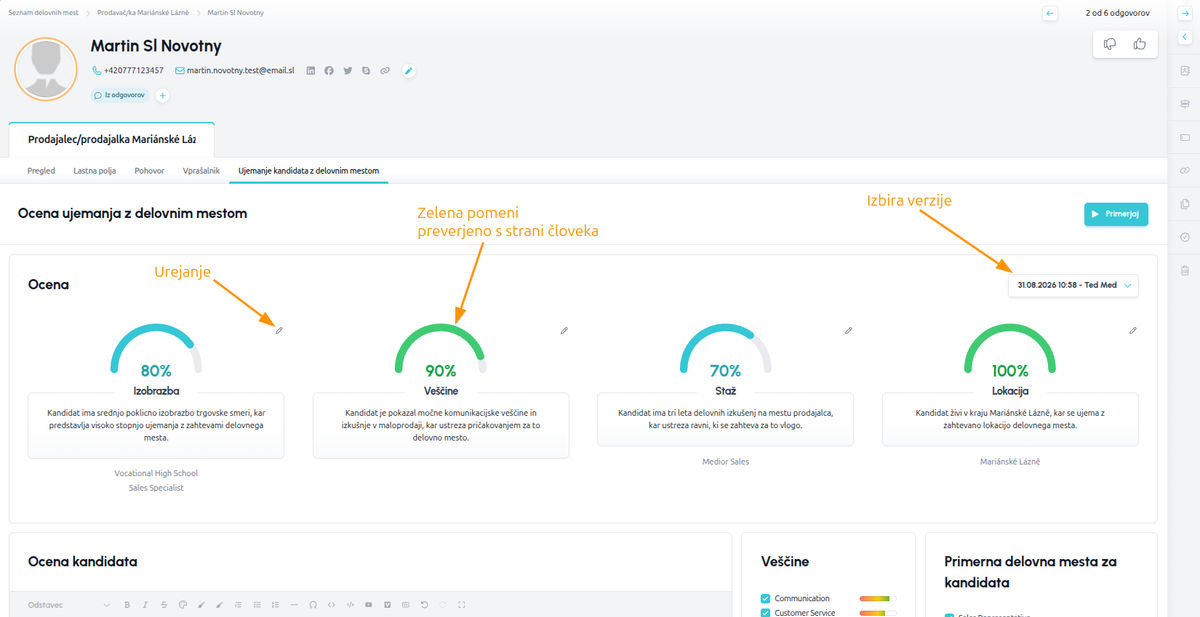
Task: Apply strikethrough formatting in editor
Action: coord(164,605)
